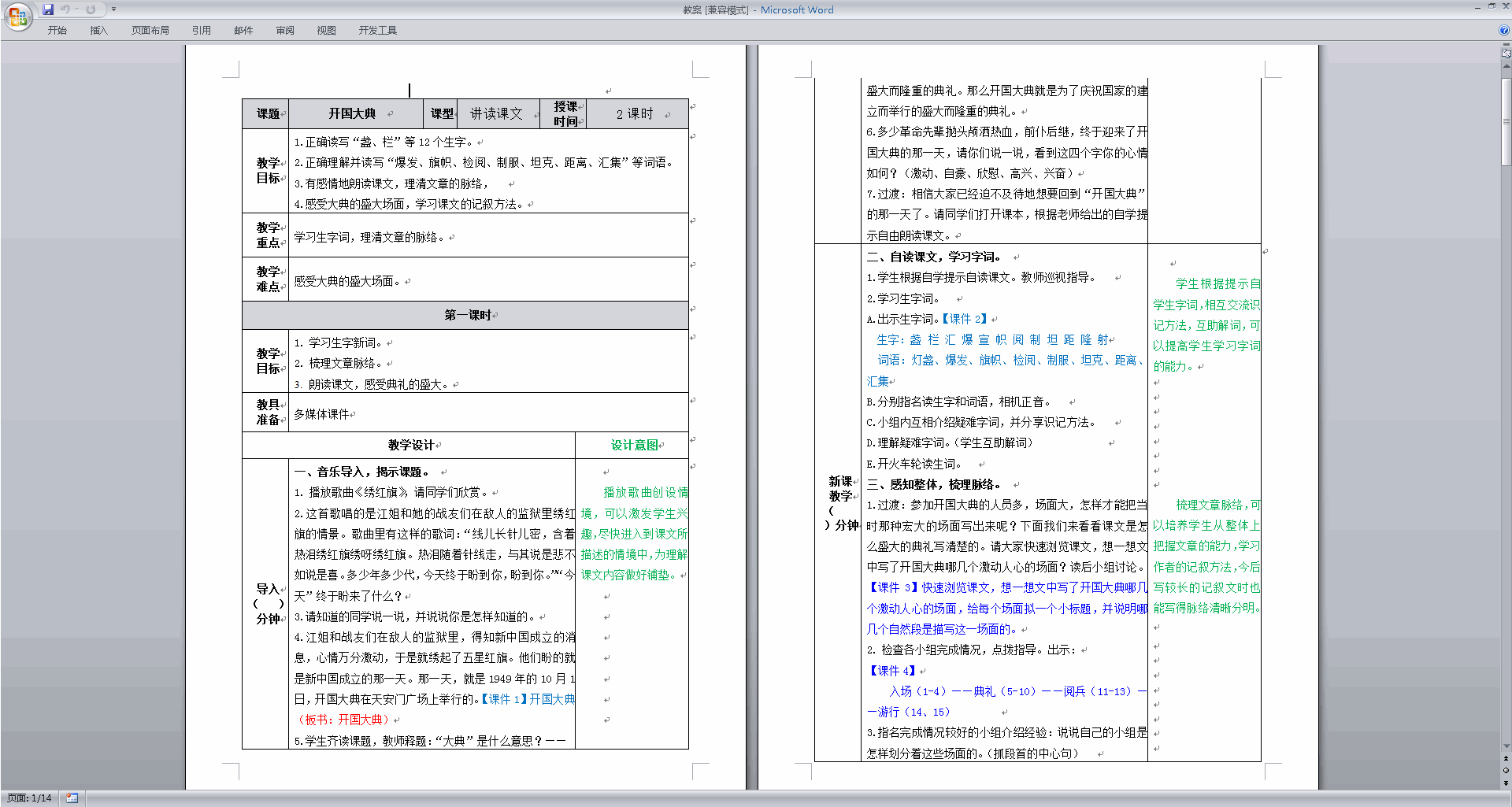Image resolution: width=1512 pixels, height=807 pixels.
Task: Click the 授课时间 header cell
Action: pyautogui.click(x=565, y=113)
